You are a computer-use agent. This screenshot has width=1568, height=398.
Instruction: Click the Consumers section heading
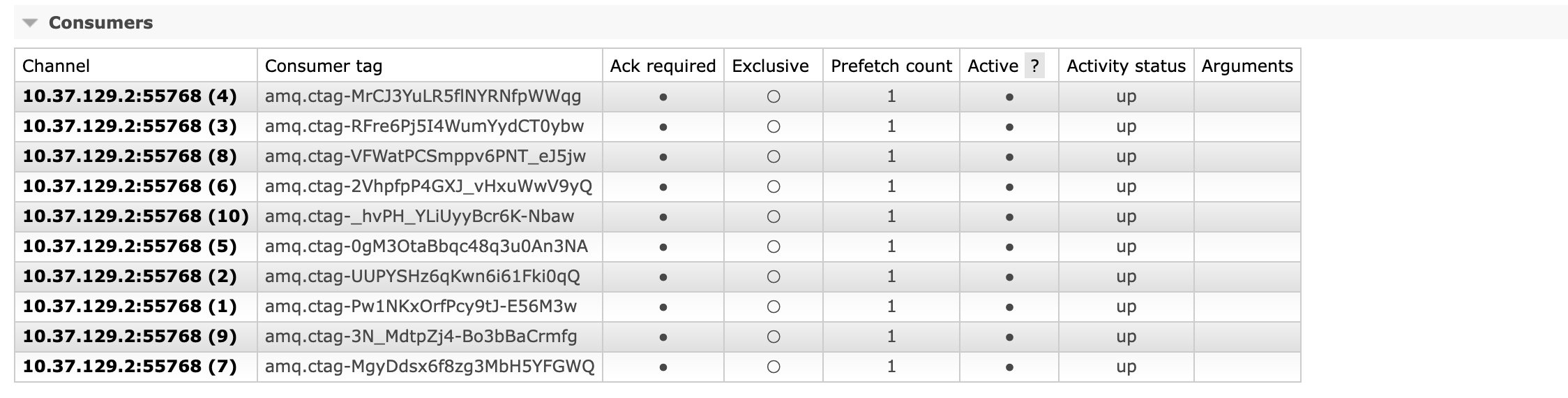100,23
